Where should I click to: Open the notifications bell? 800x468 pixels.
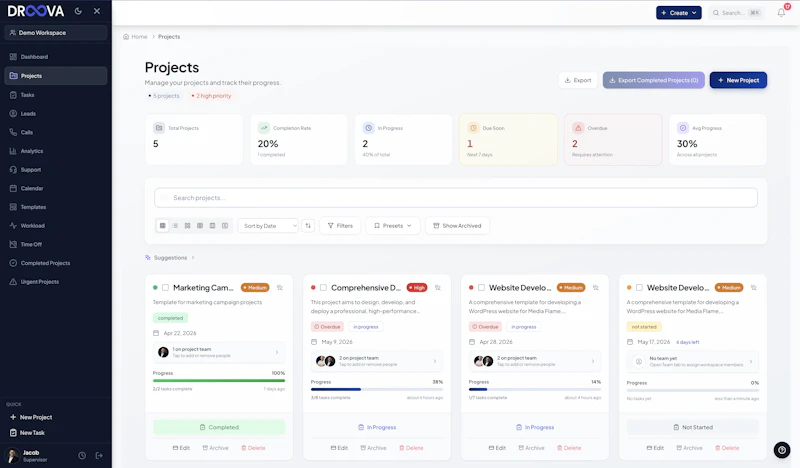(781, 13)
